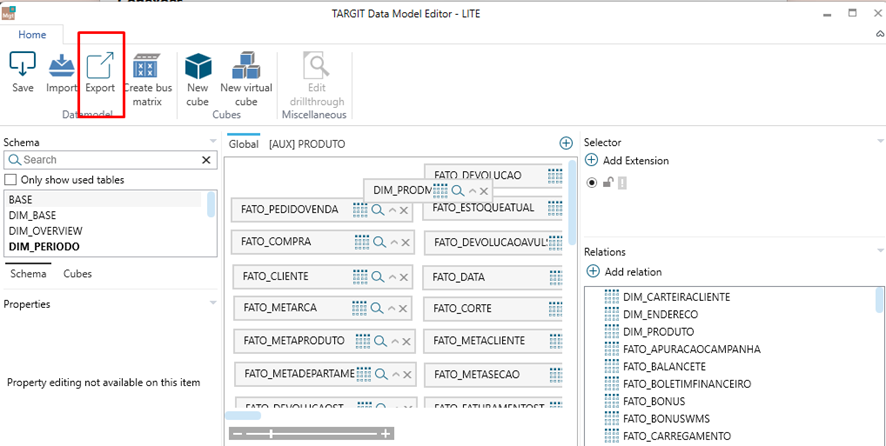The width and height of the screenshot is (886, 446).
Task: Open table grid of FATO_COMPRA
Action: click(x=362, y=242)
